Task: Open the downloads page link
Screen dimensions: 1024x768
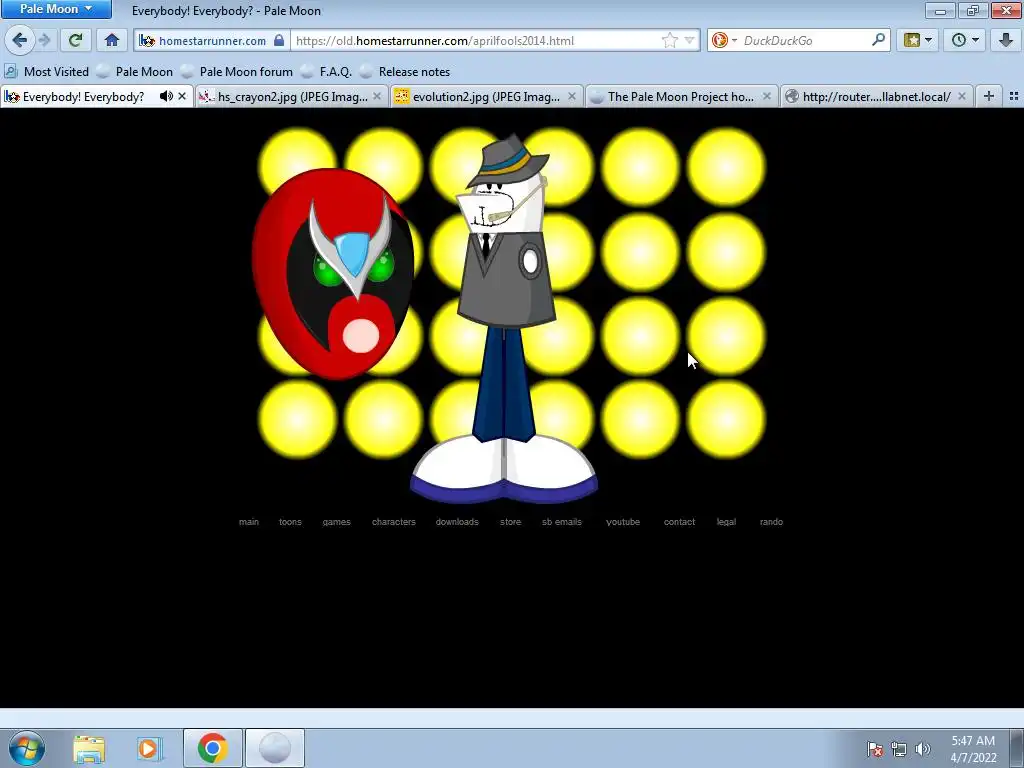Action: point(457,522)
